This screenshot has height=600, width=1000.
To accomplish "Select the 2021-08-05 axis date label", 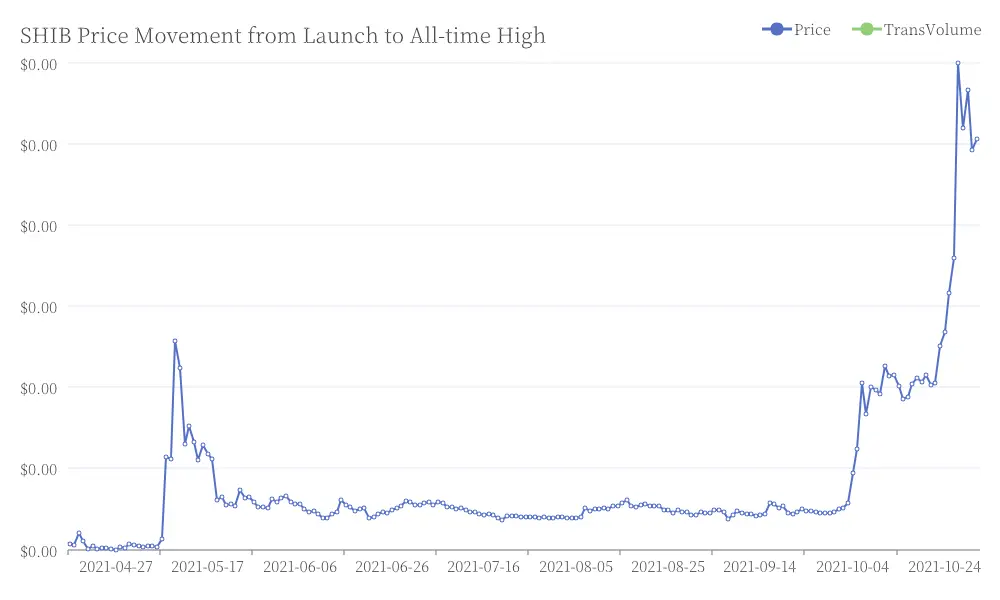I will 576,566.
